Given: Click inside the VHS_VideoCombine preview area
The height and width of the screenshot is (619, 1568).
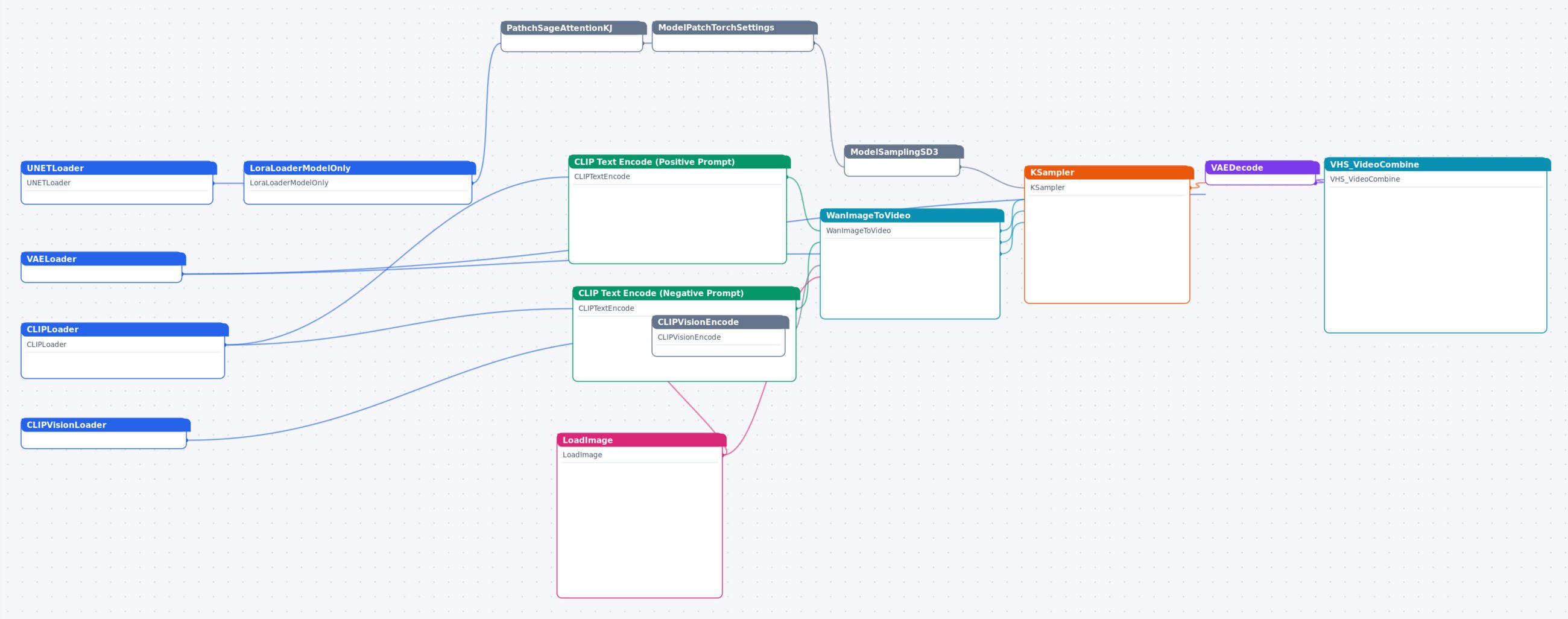Looking at the screenshot, I should click(1435, 259).
